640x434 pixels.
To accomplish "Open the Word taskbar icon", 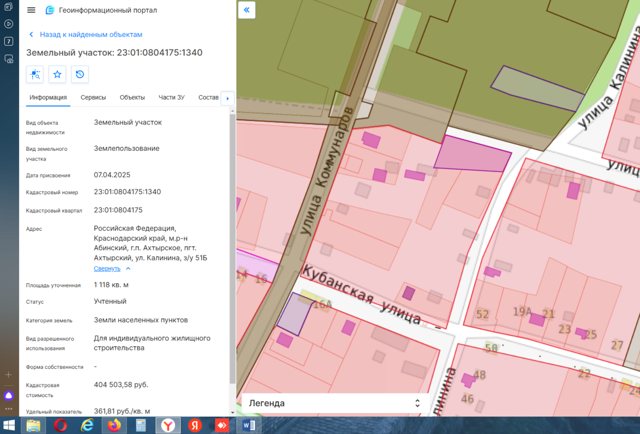I will click(249, 425).
